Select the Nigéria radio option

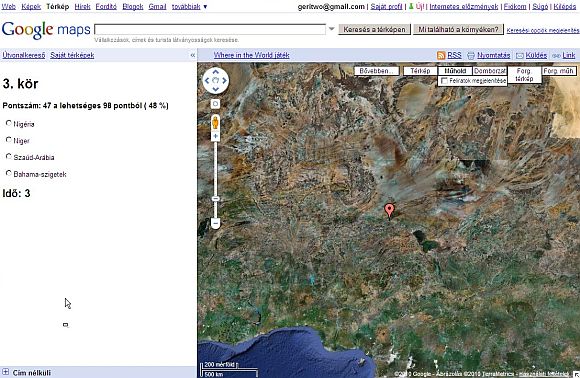click(x=9, y=123)
